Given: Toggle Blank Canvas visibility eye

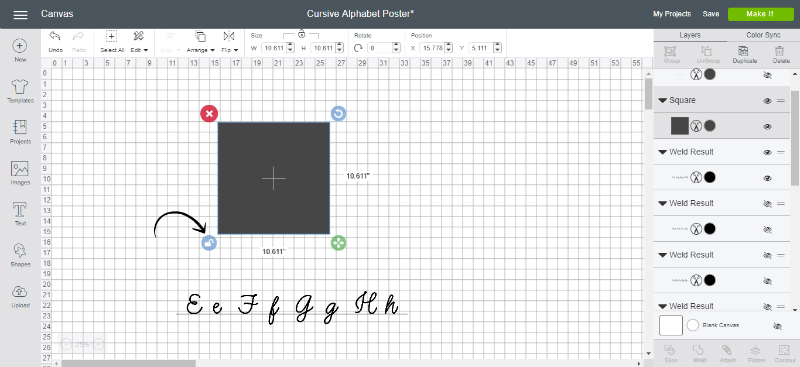Looking at the screenshot, I should point(777,326).
